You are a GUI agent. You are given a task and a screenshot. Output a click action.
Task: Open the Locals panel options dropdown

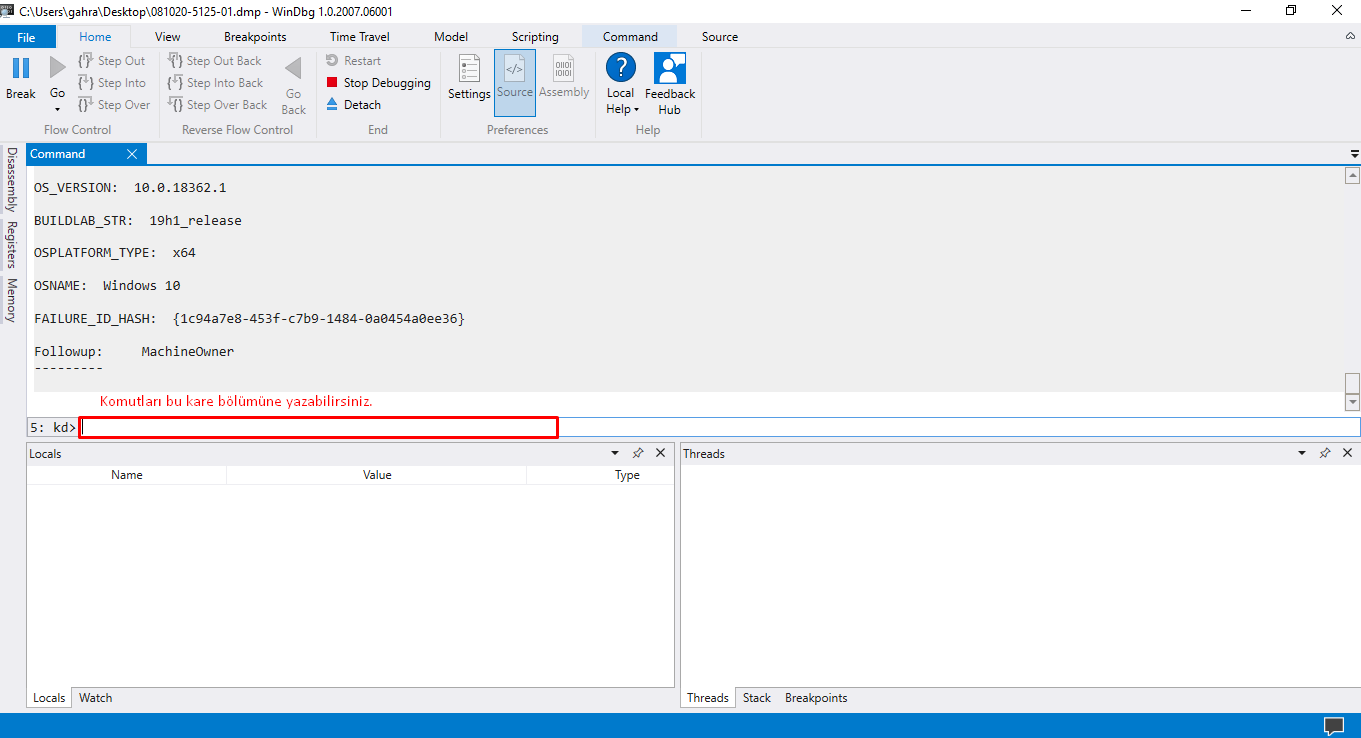[614, 453]
